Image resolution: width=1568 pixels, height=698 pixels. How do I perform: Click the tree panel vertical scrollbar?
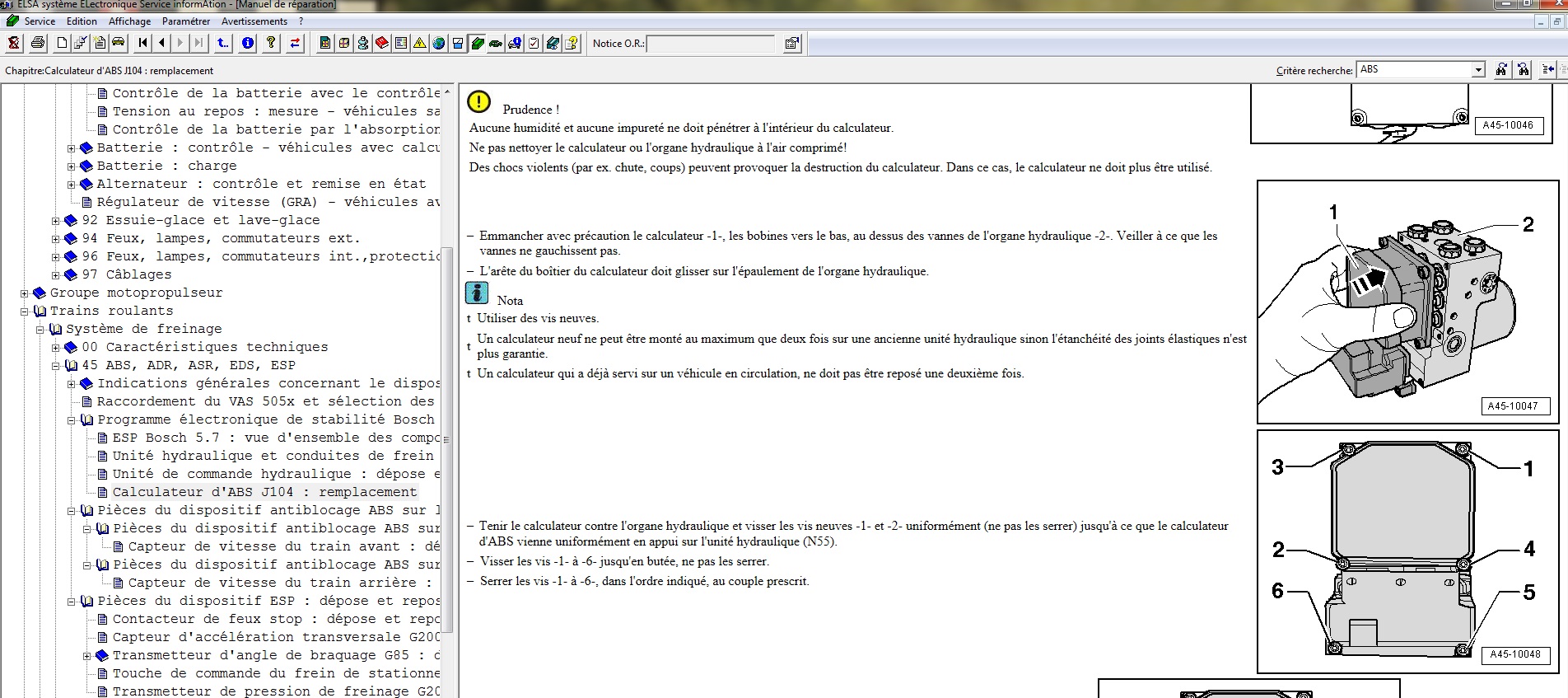[447, 371]
